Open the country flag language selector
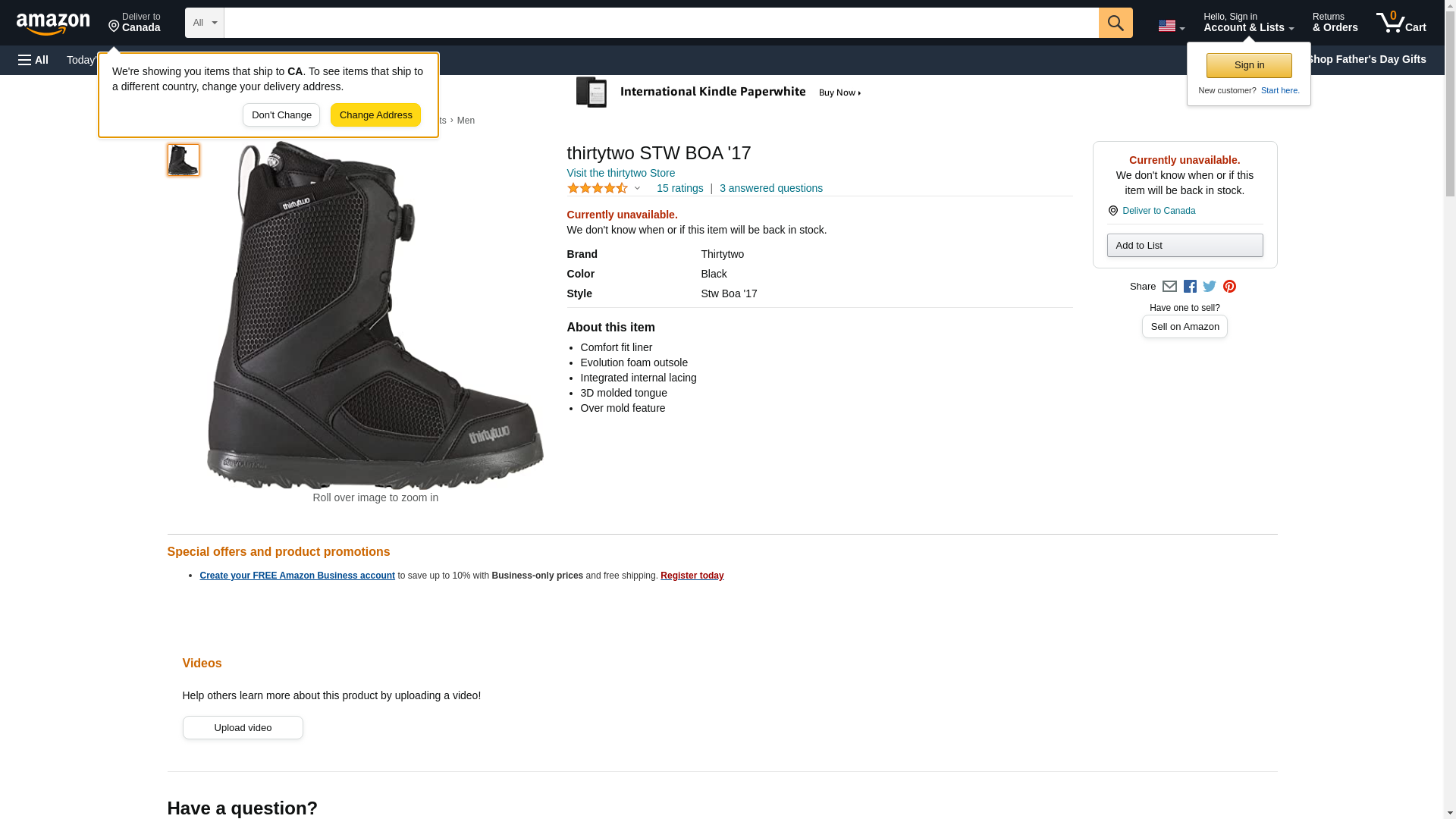 click(1171, 26)
